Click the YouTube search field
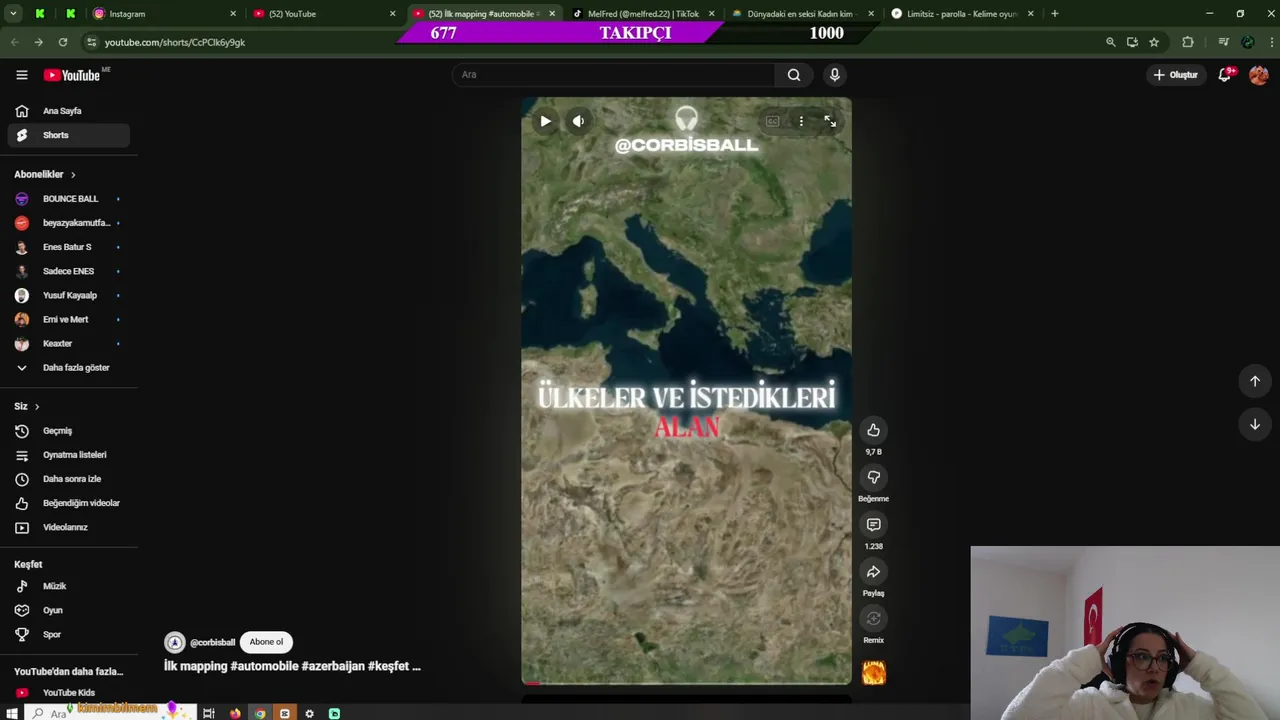The image size is (1280, 720). 613,75
